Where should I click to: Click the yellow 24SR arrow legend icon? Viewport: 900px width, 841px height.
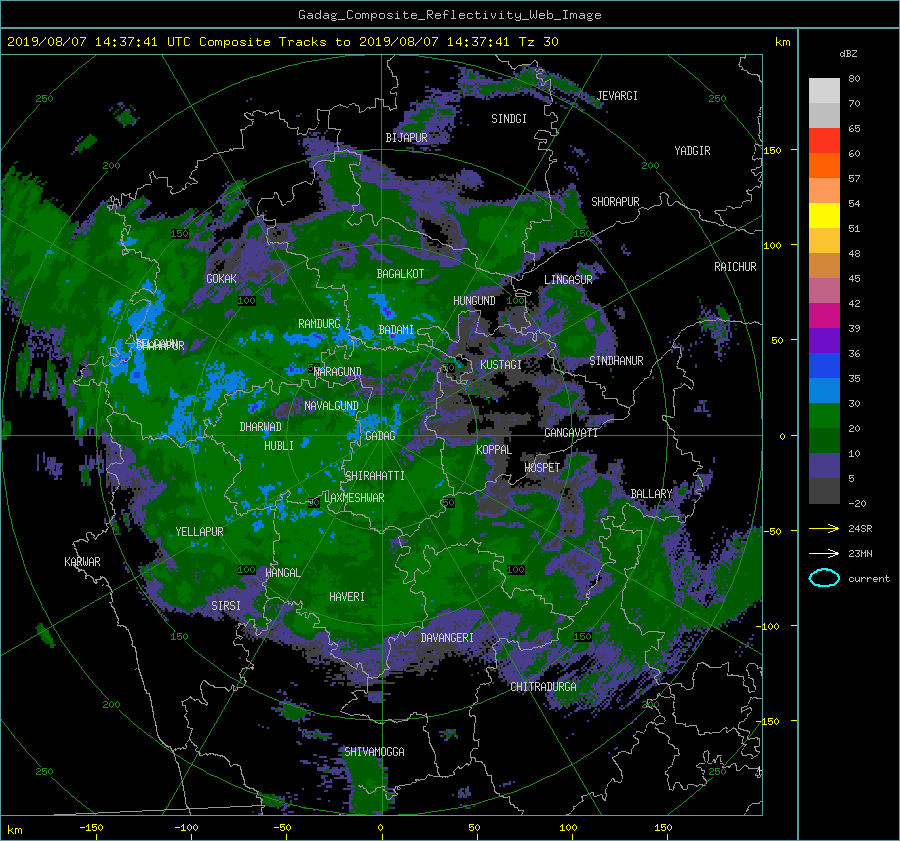point(824,528)
